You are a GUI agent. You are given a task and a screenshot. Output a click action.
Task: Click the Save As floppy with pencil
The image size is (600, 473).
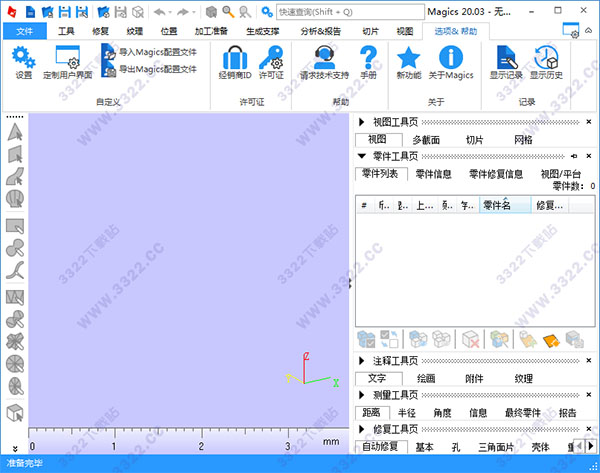coord(82,12)
